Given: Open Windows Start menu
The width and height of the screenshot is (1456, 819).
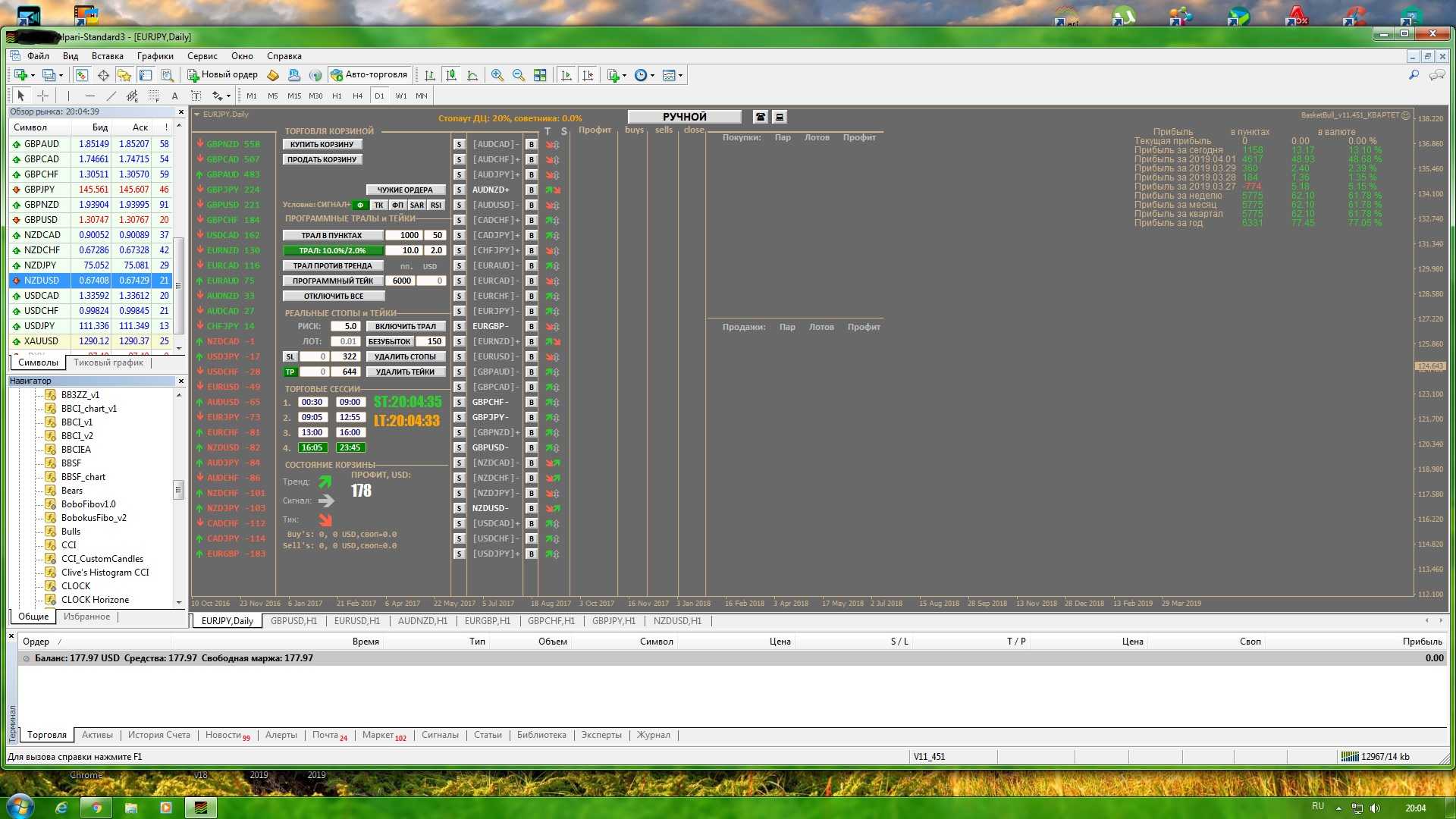Looking at the screenshot, I should [x=20, y=807].
